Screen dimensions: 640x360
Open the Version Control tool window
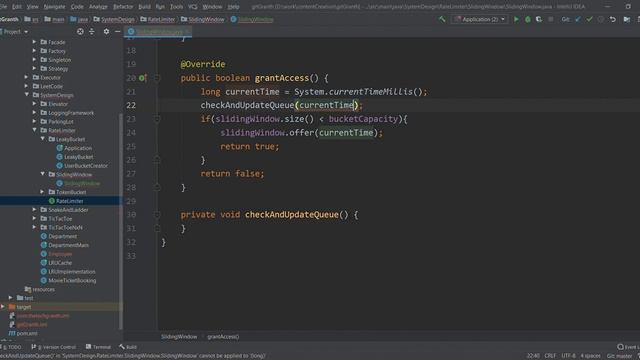(54, 347)
